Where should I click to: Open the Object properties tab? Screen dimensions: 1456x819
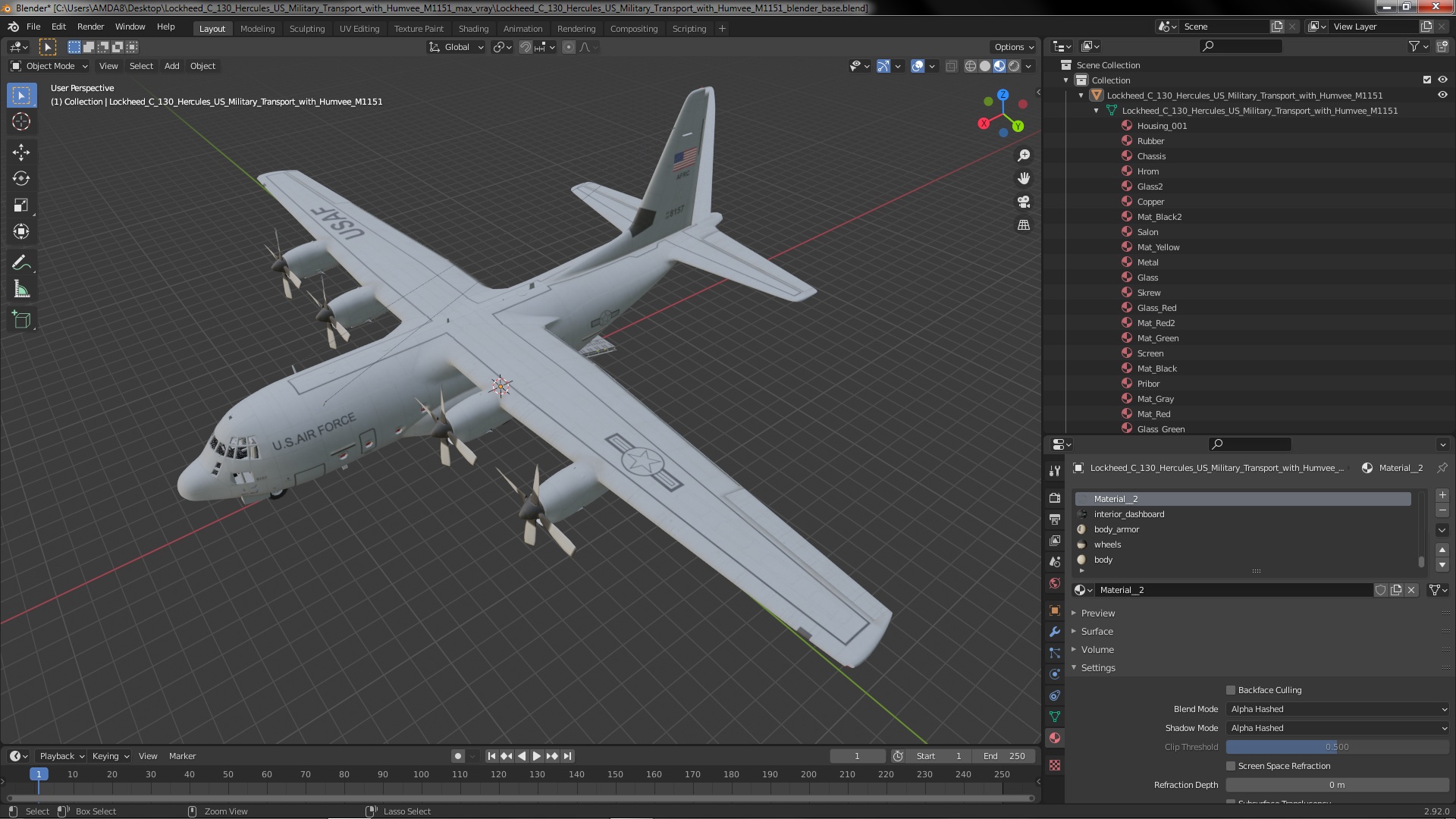pos(1054,610)
